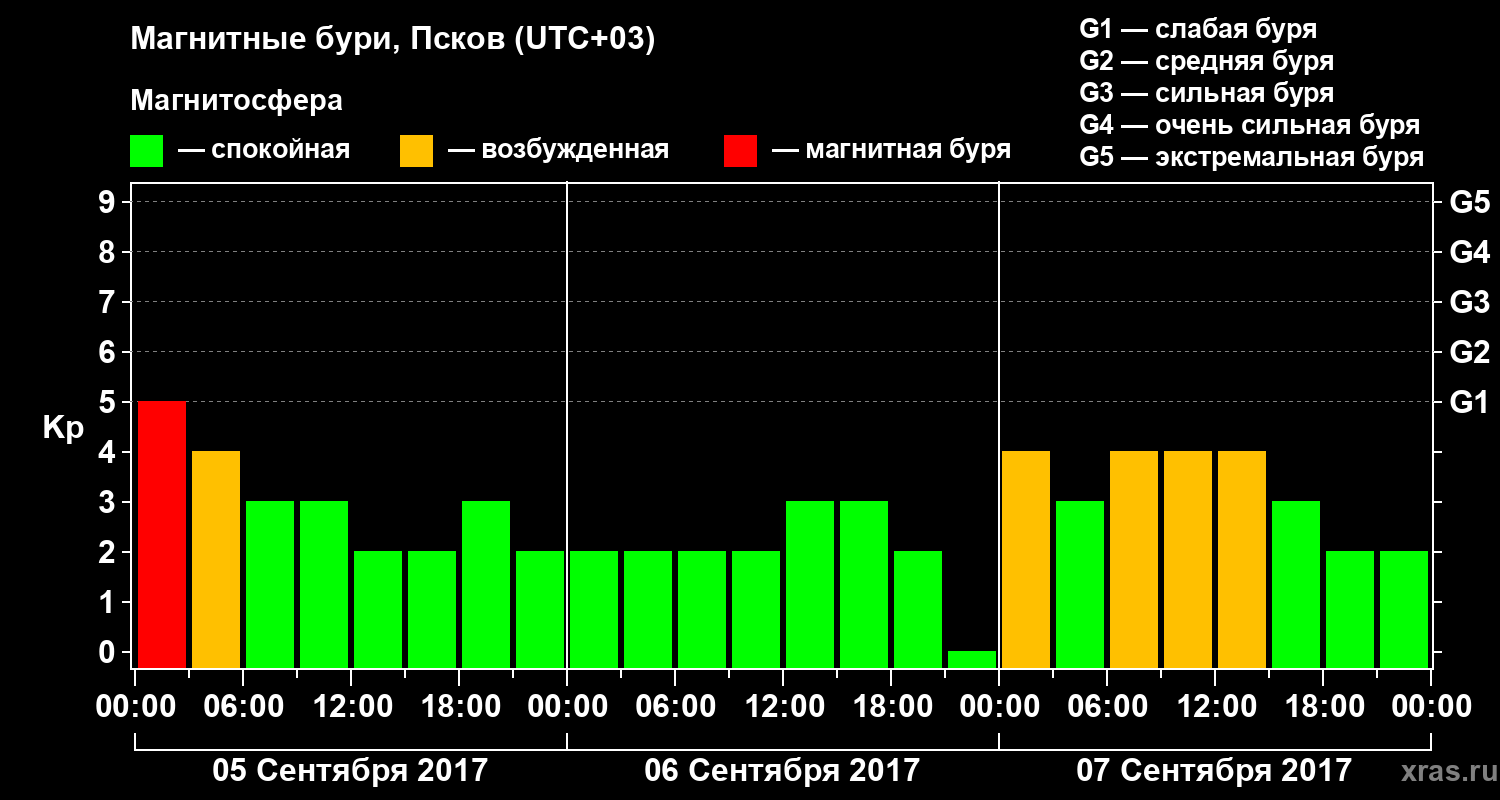Click the '— возбужденная' legend label
Viewport: 1500px width, 800px height.
(558, 151)
